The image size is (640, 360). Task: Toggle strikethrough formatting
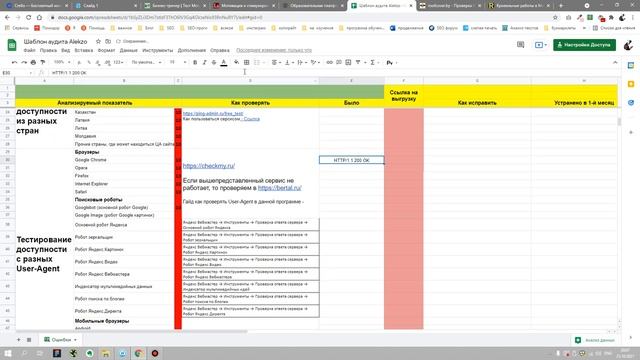tap(213, 62)
